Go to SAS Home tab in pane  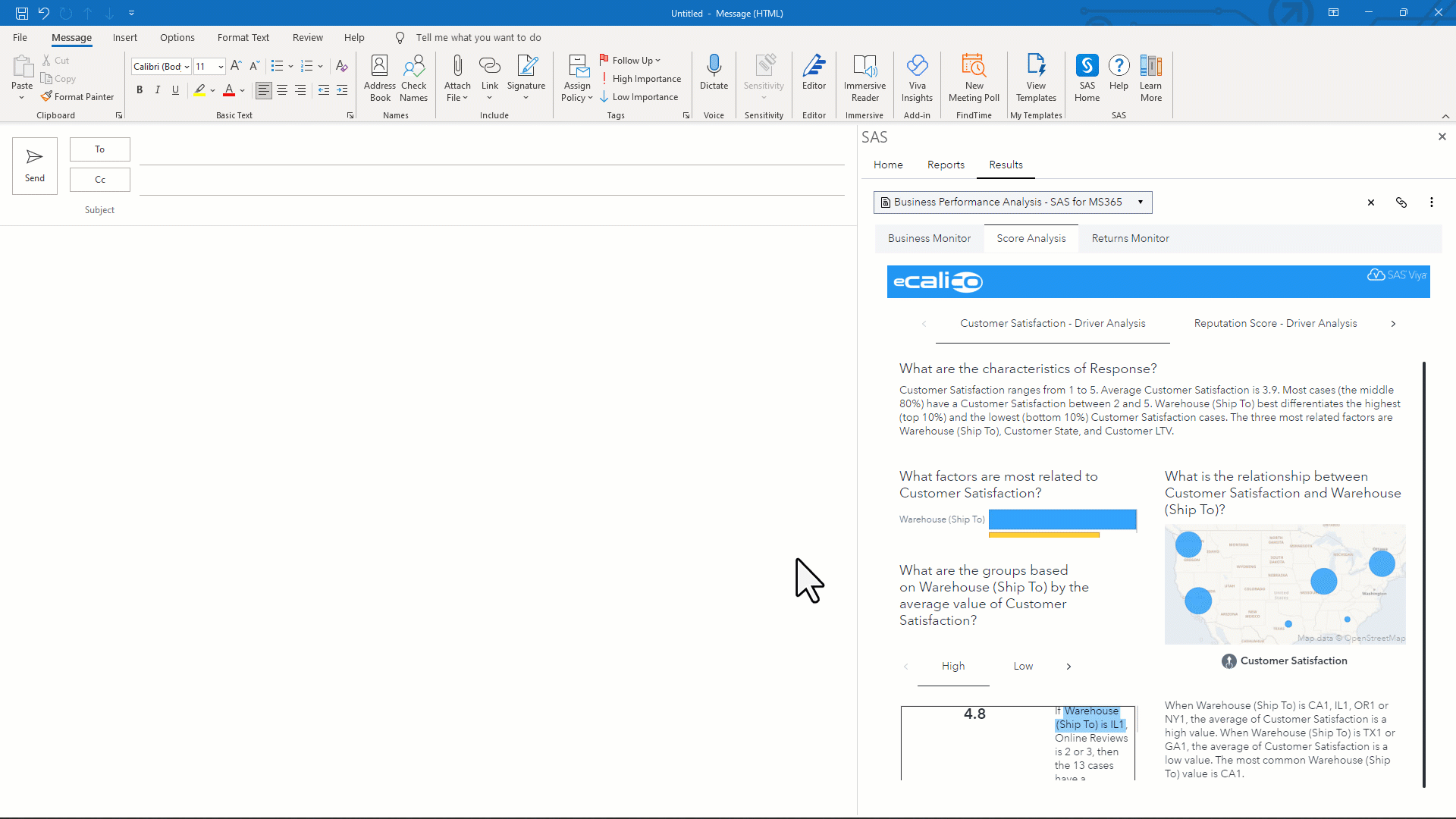tap(888, 165)
